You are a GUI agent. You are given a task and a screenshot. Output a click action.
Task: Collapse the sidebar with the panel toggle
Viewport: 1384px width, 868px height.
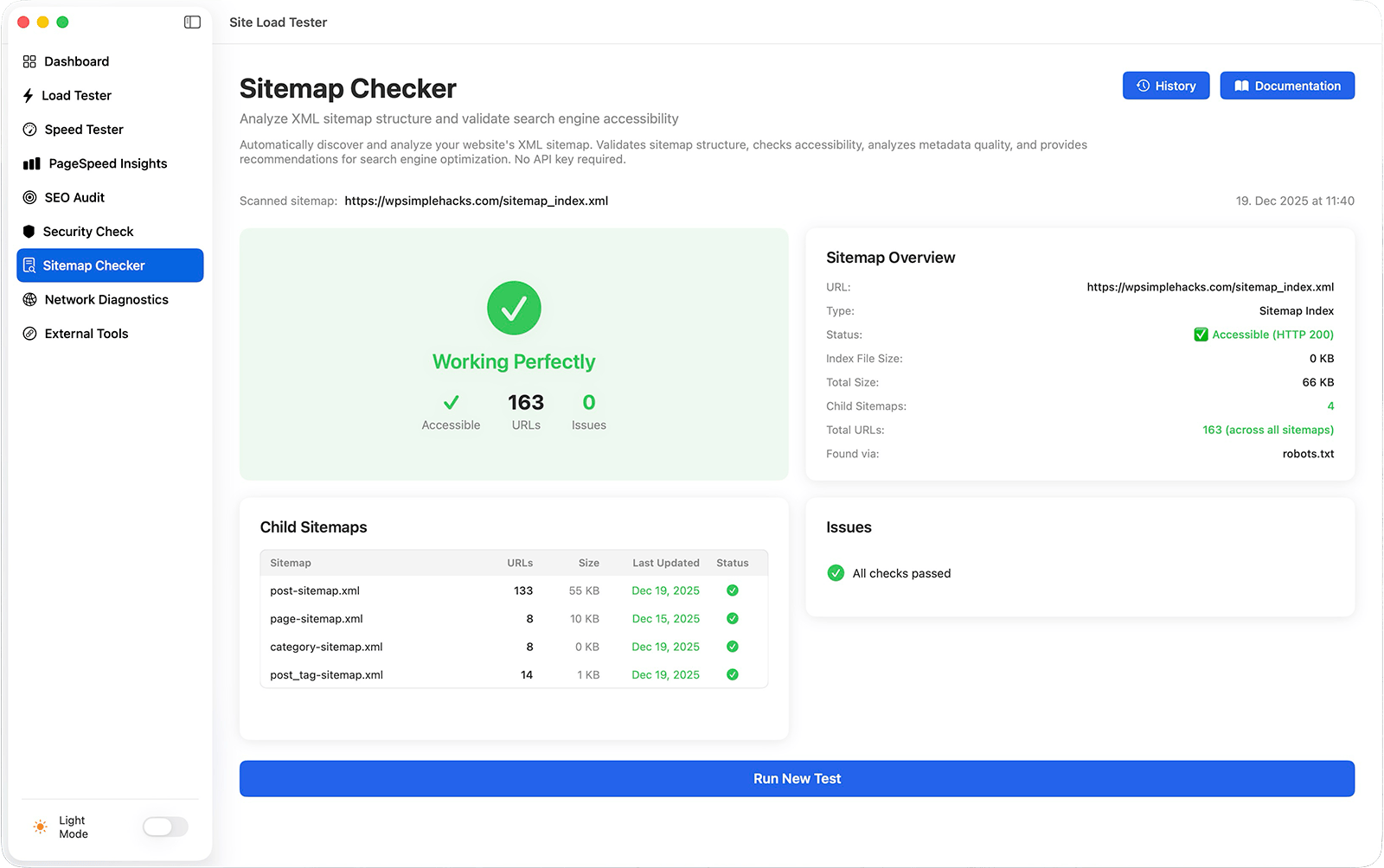191,22
